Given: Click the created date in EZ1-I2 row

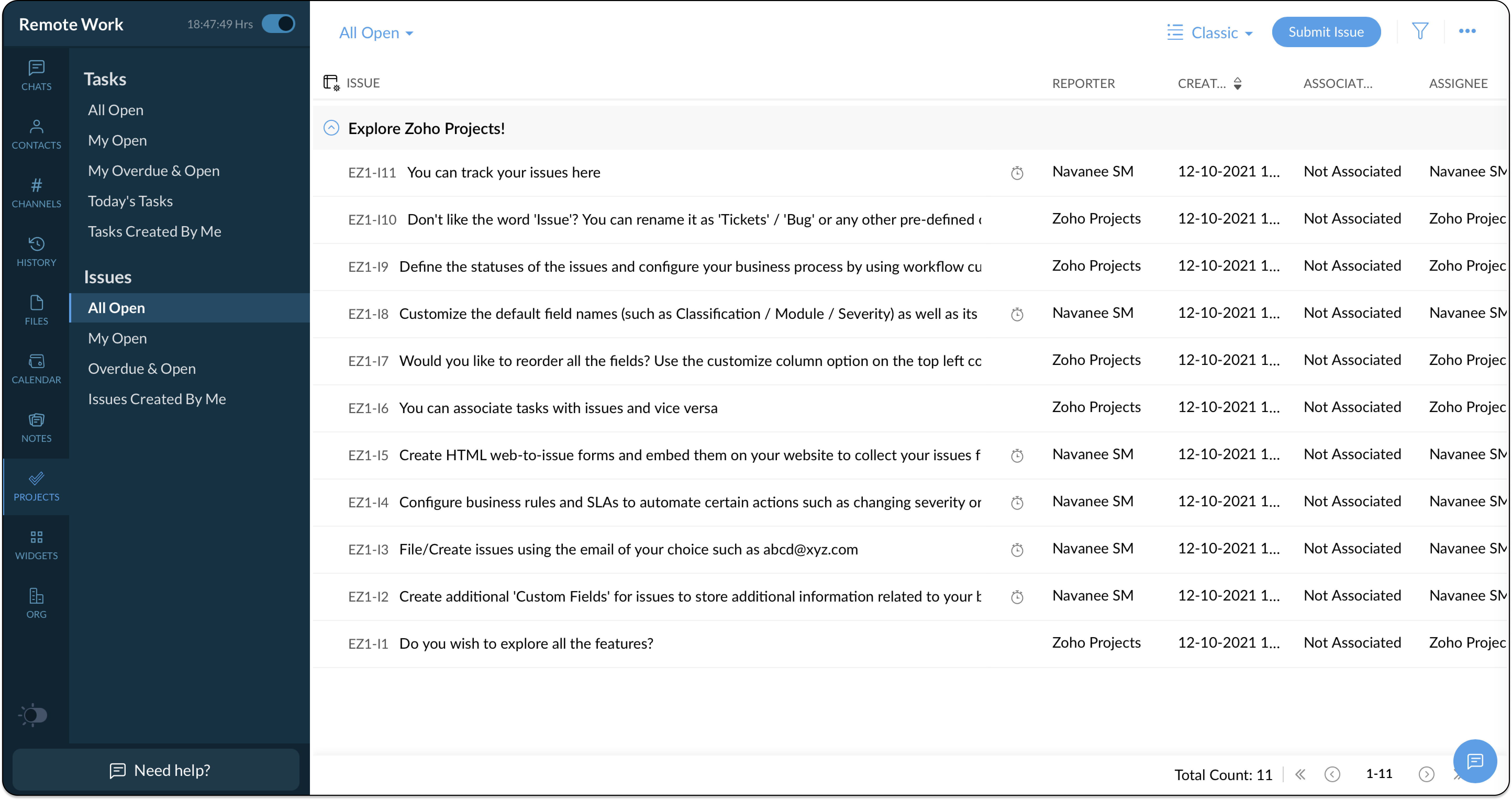Looking at the screenshot, I should click(1228, 596).
